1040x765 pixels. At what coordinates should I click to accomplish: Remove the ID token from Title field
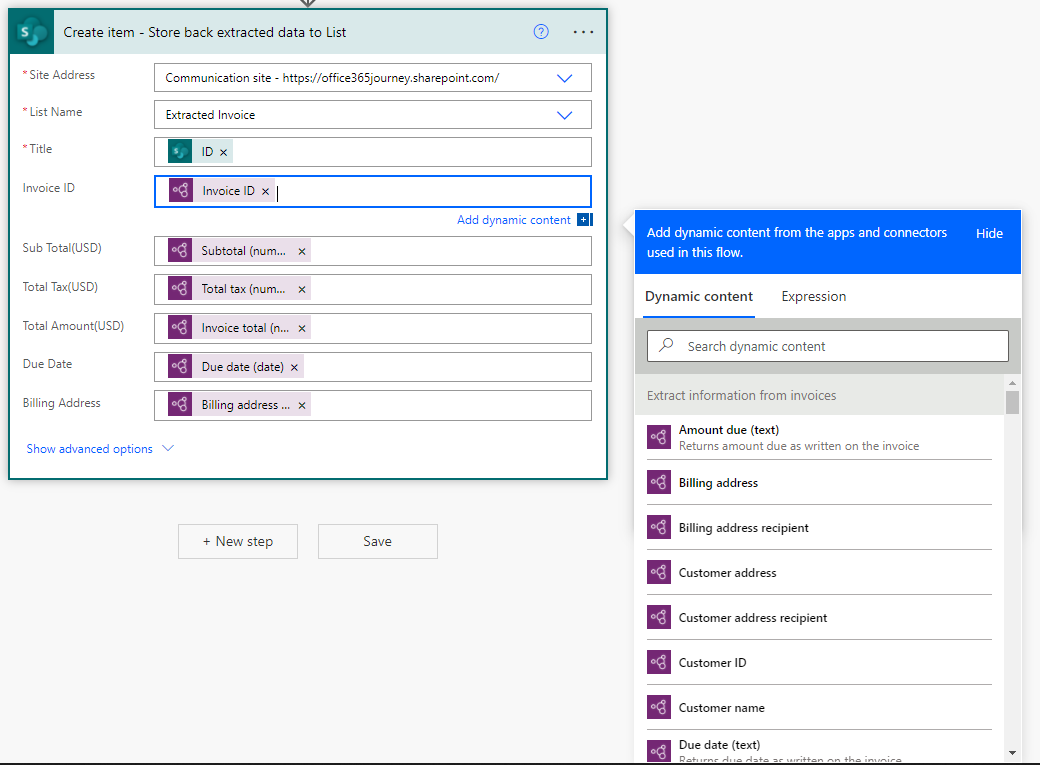tap(224, 153)
